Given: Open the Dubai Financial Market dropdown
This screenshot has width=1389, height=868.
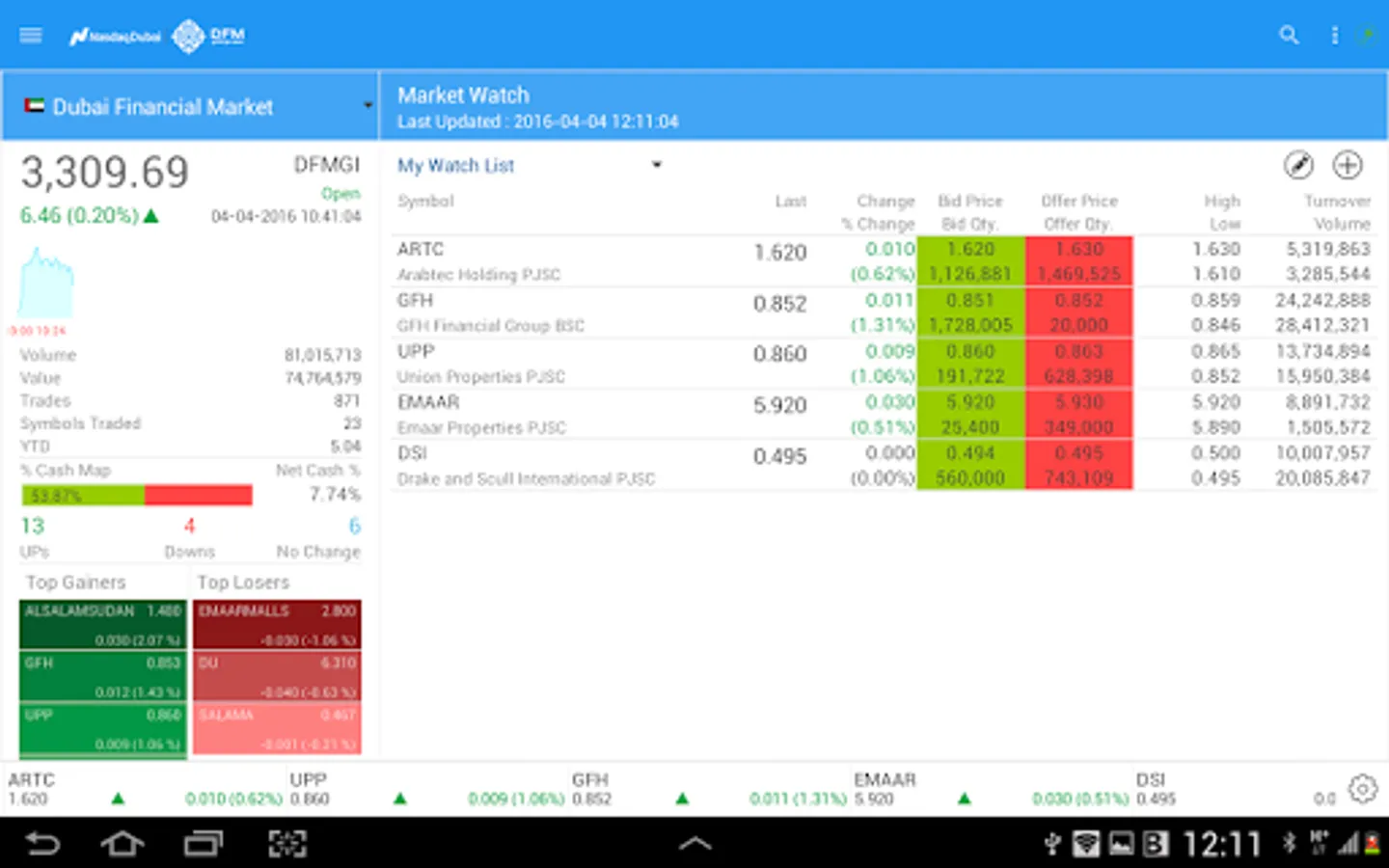Looking at the screenshot, I should 190,106.
